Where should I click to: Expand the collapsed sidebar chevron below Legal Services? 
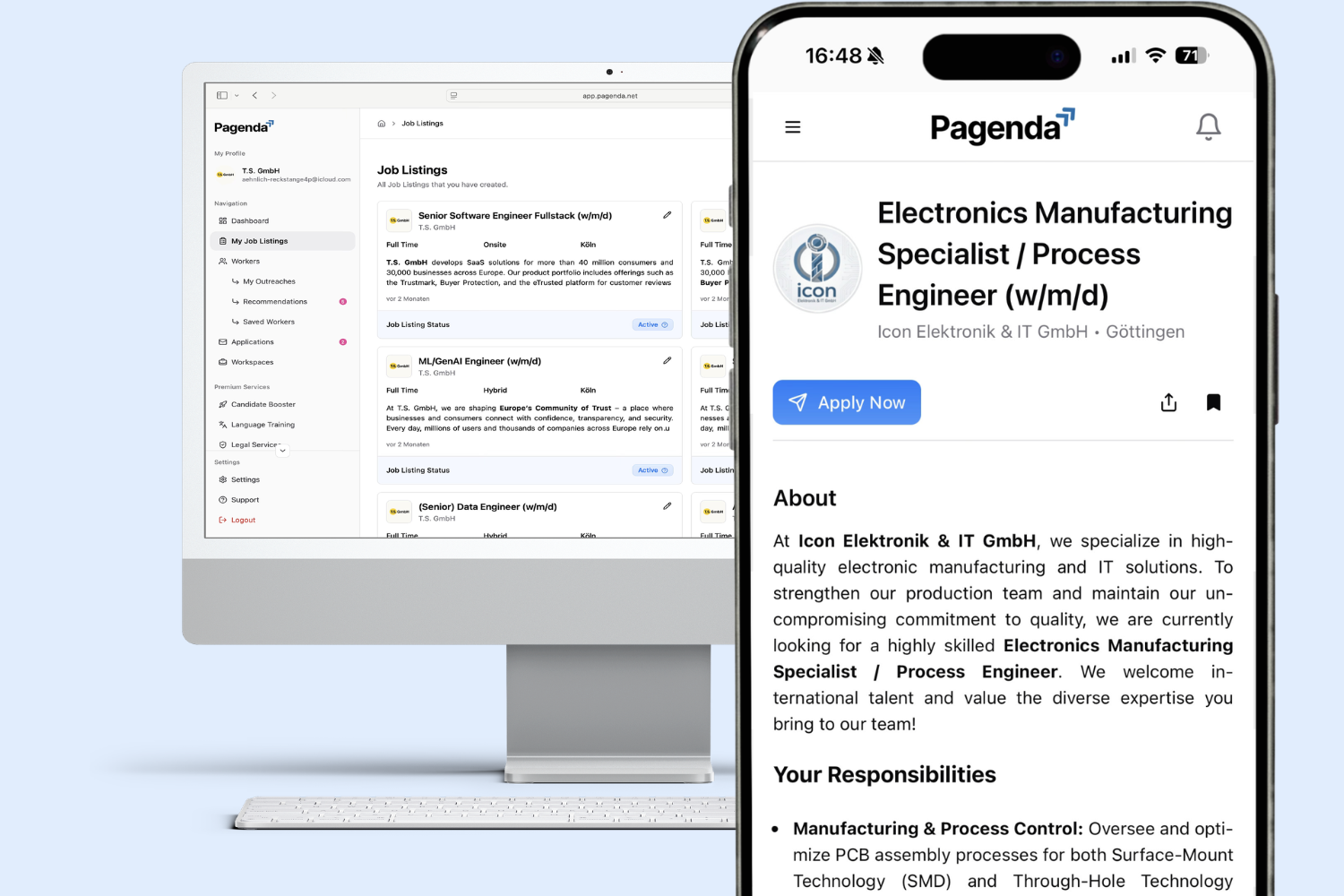282,449
